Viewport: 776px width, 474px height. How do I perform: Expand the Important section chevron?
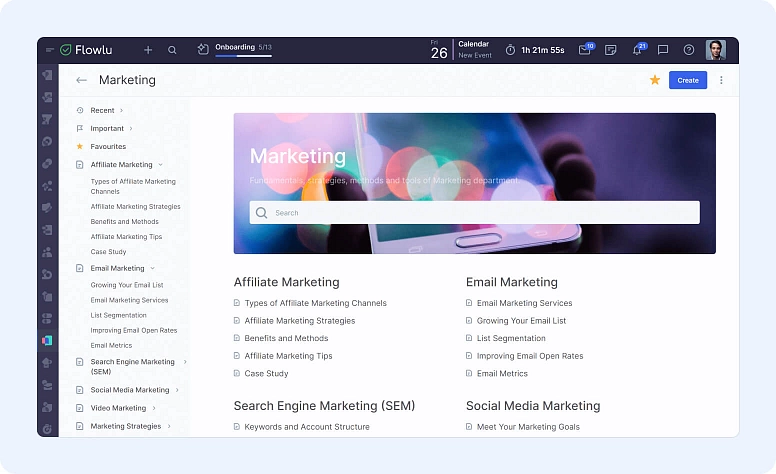[131, 129]
